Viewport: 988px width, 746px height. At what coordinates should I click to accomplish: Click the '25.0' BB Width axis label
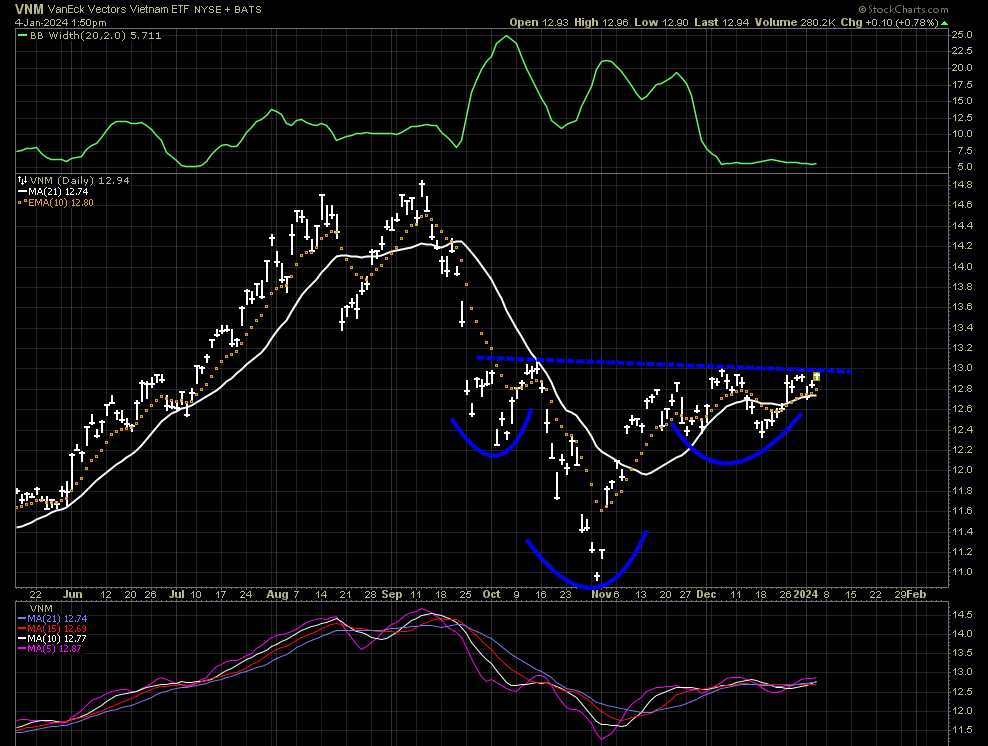(x=962, y=35)
